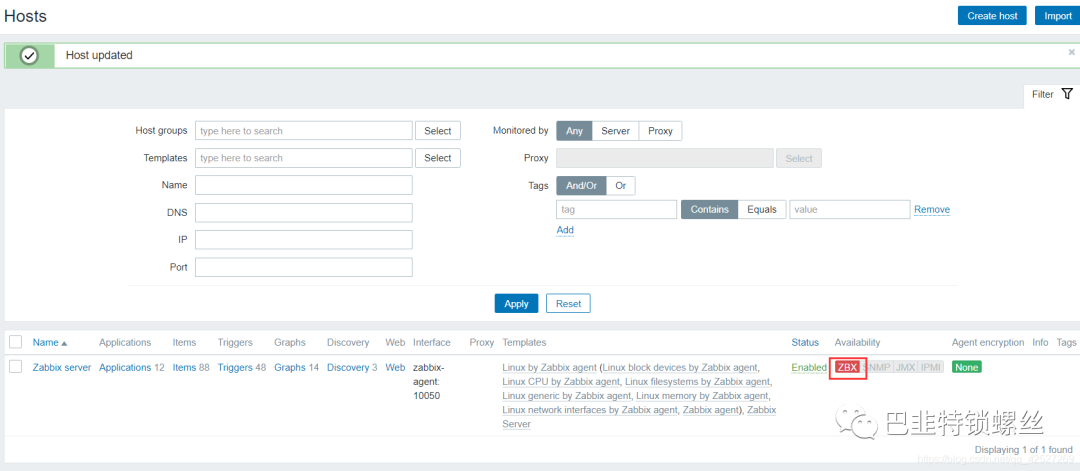Open Linux by Zabbix agent template
Viewport: 1080px width, 471px height.
click(x=550, y=368)
